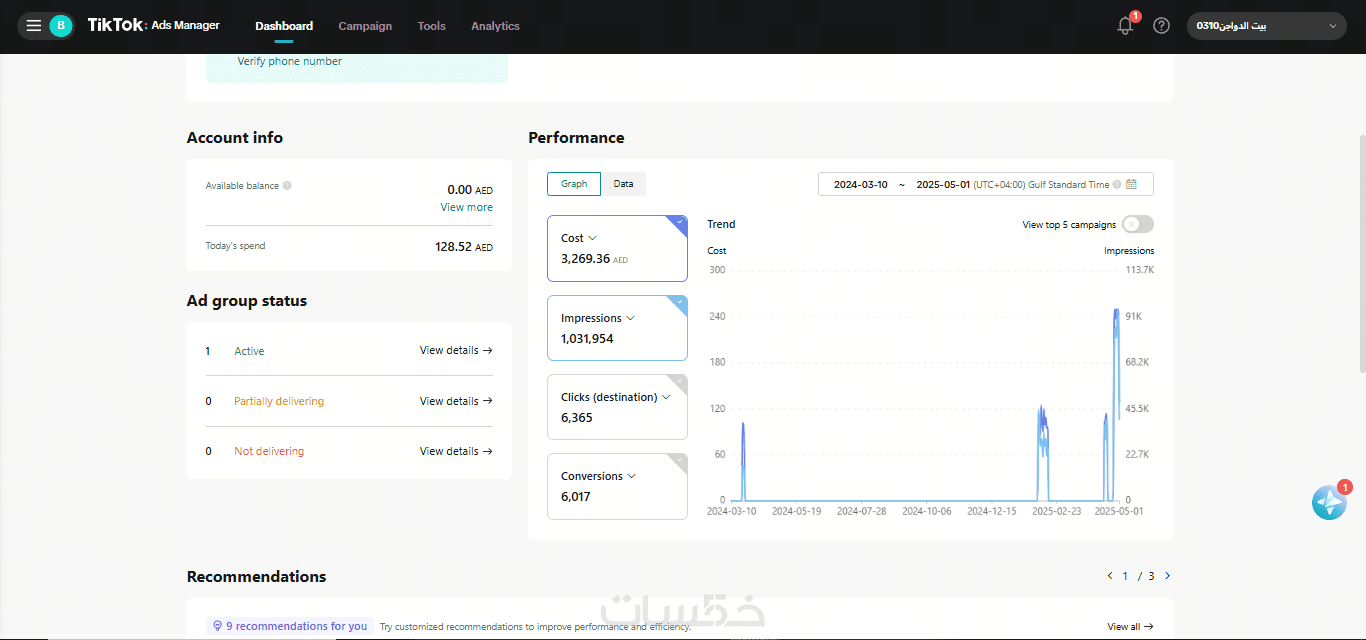Screen dimensions: 1366x640
Task: Click the View more balance link
Action: [467, 207]
